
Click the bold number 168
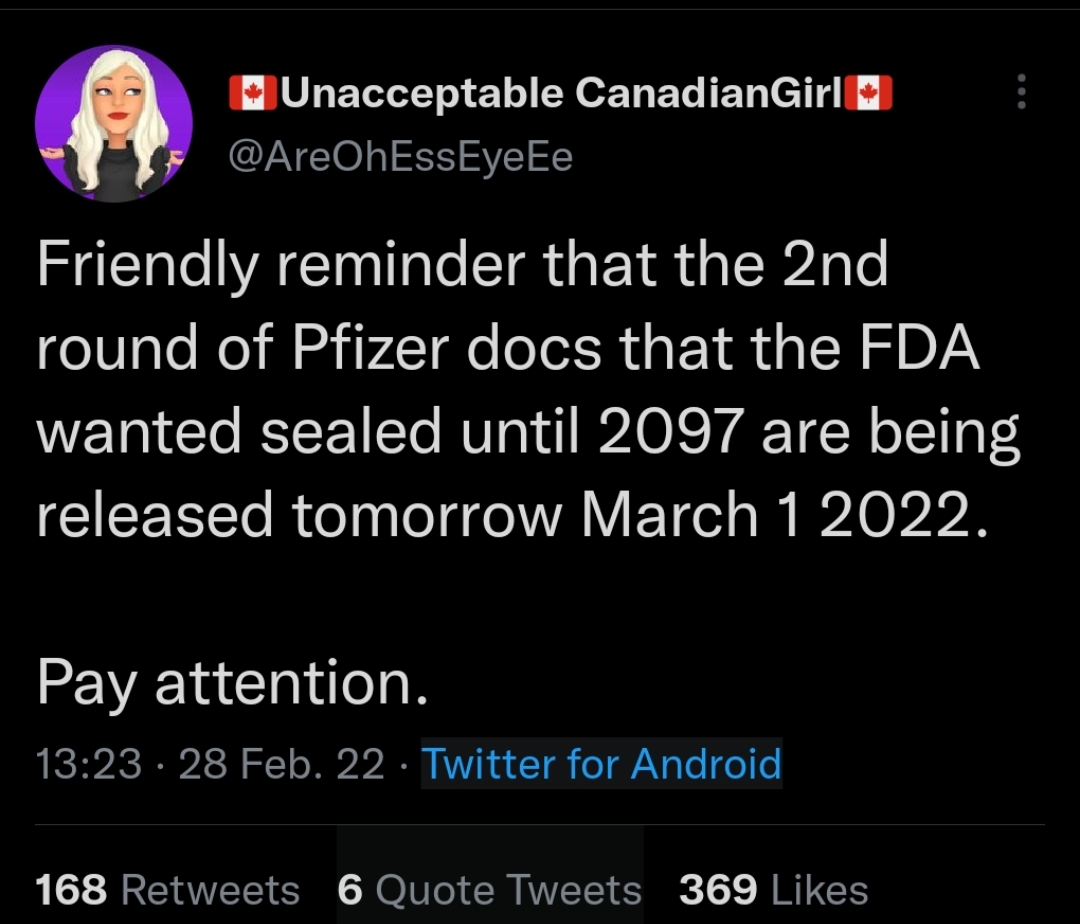[72, 889]
